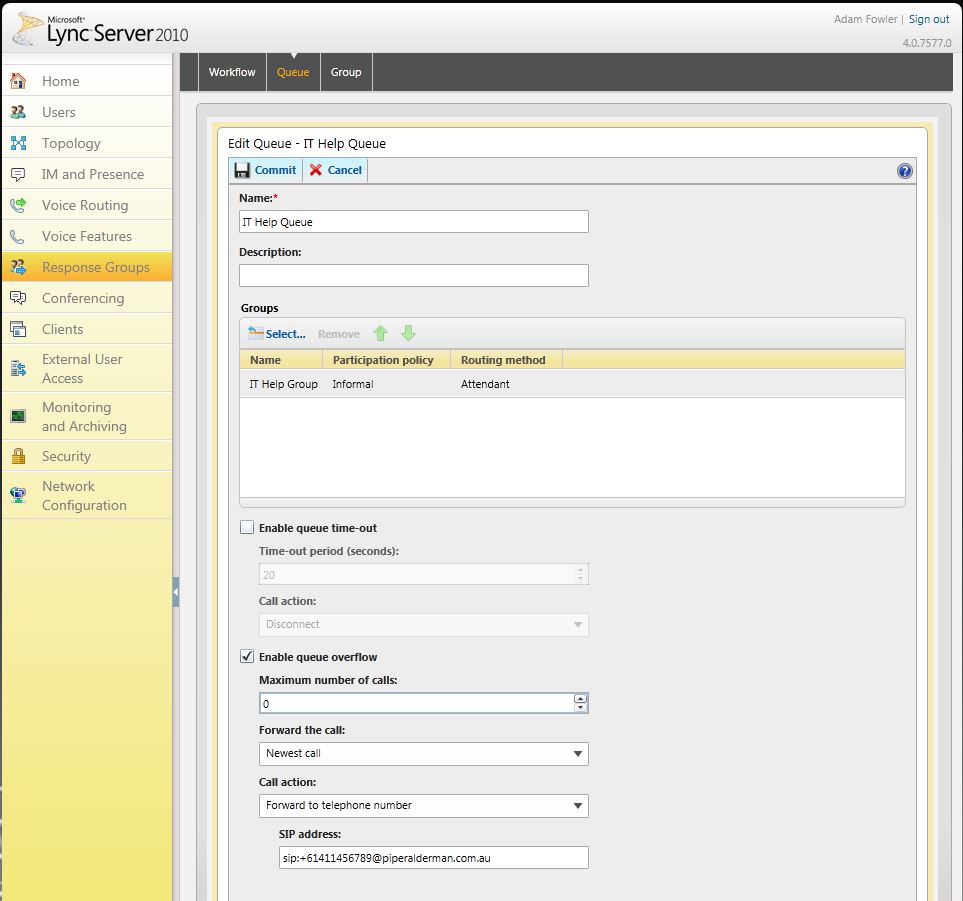Click the Conferencing icon

click(18, 298)
